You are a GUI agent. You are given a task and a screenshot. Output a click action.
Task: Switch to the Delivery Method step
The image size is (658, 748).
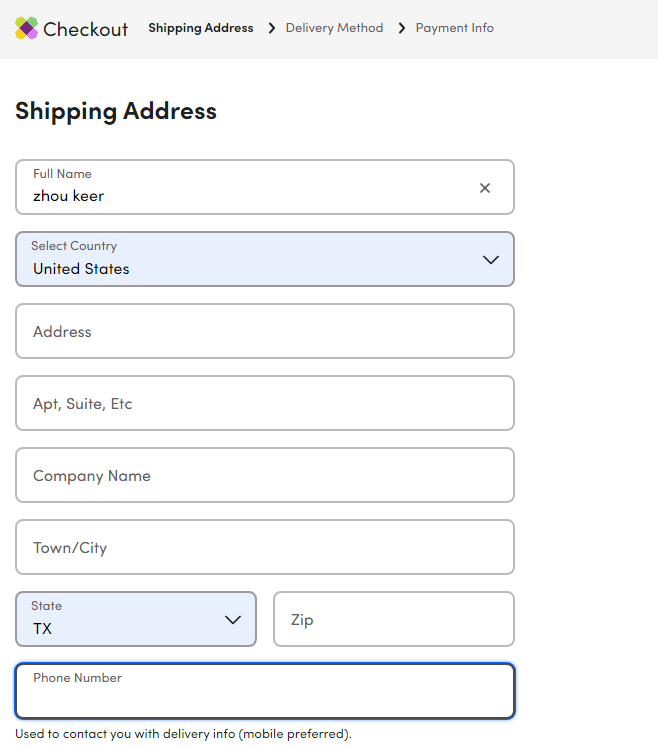[334, 28]
